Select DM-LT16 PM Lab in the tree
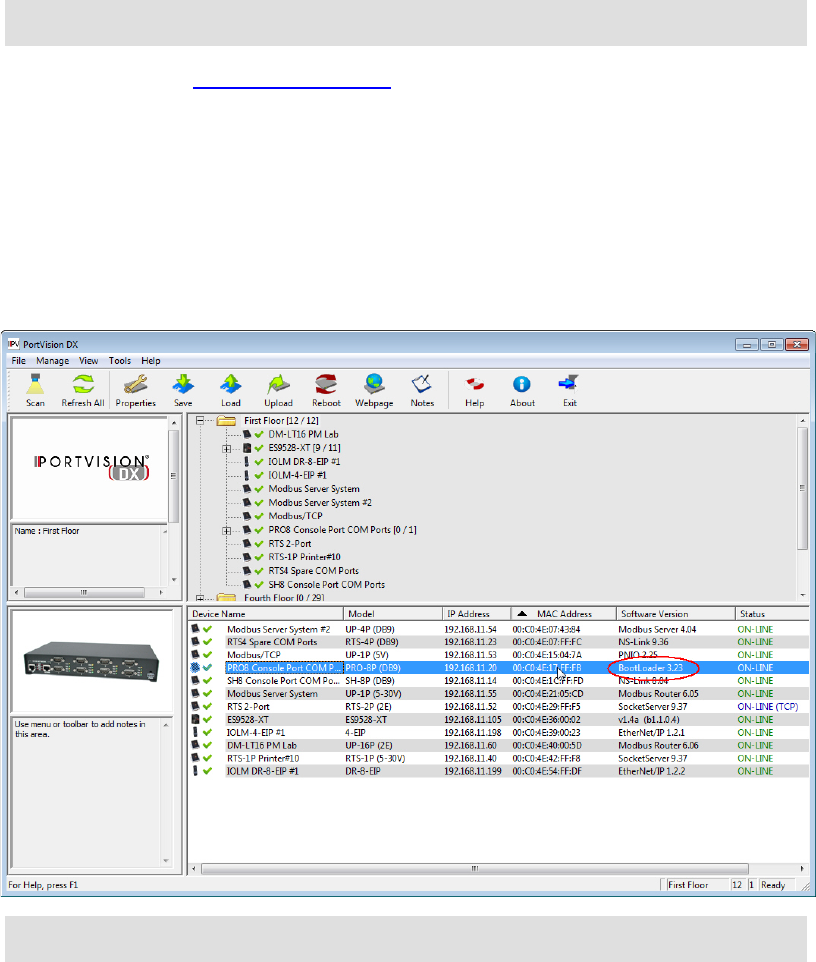Screen dimensions: 816x962 [x=303, y=434]
